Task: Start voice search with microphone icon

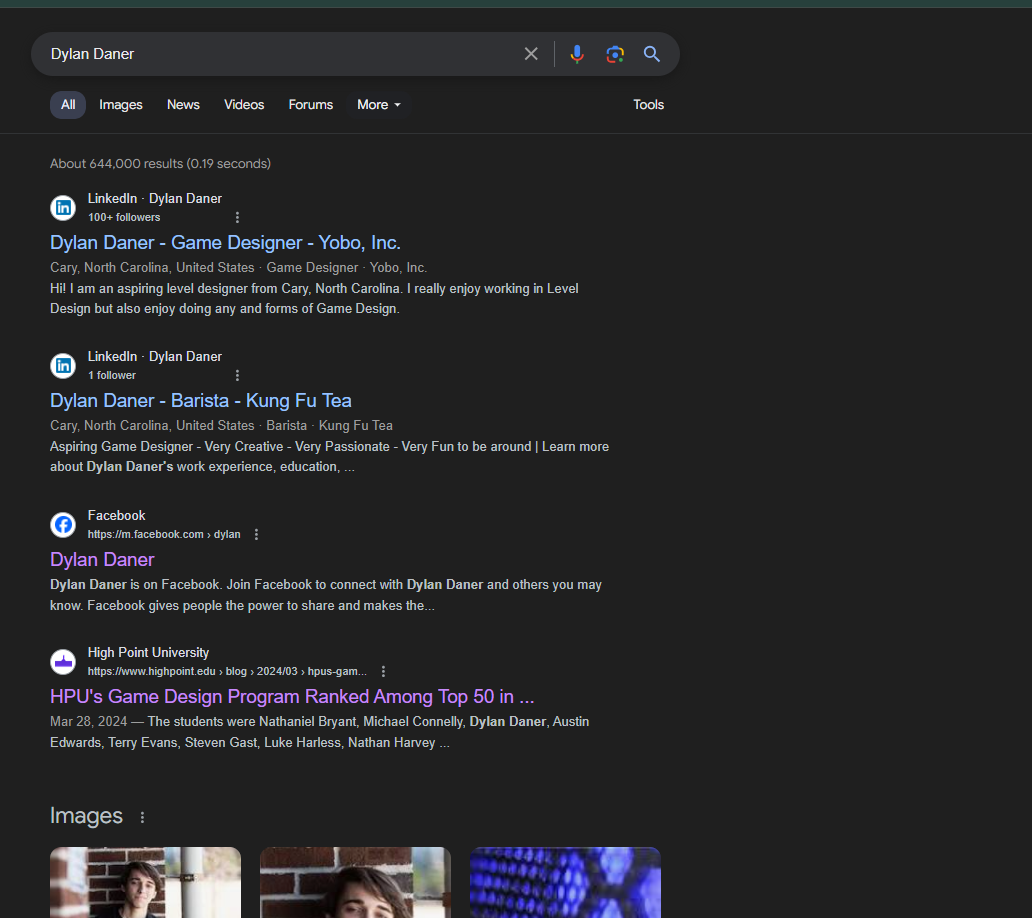Action: [577, 54]
